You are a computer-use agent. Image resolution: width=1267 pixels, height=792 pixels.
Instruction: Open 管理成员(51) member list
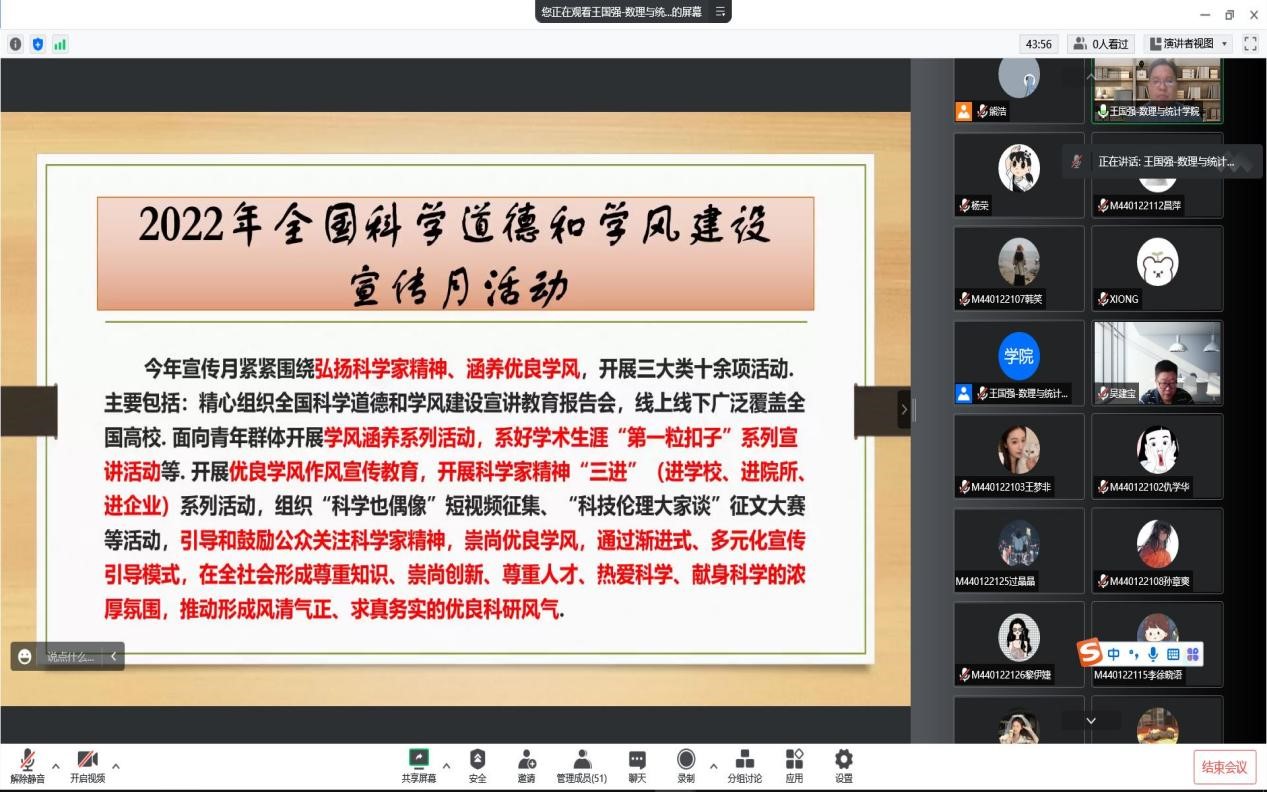[x=581, y=765]
